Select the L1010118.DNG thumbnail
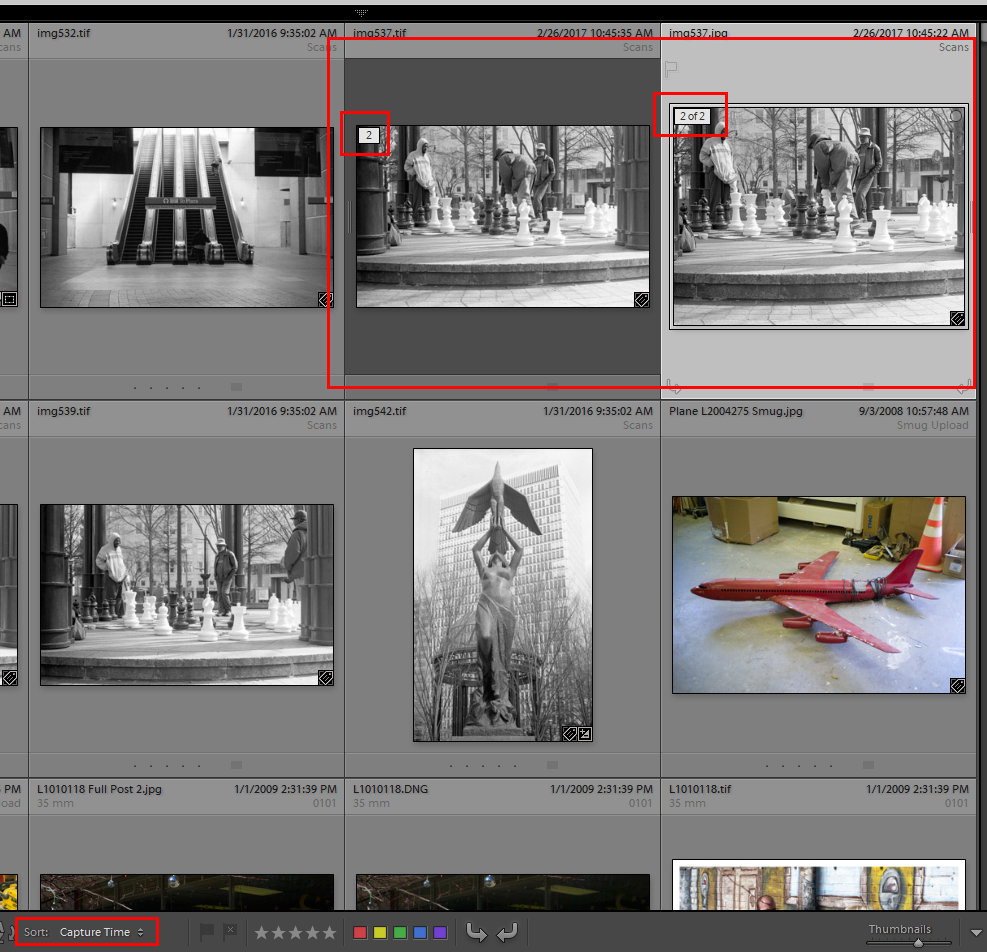 (503, 892)
